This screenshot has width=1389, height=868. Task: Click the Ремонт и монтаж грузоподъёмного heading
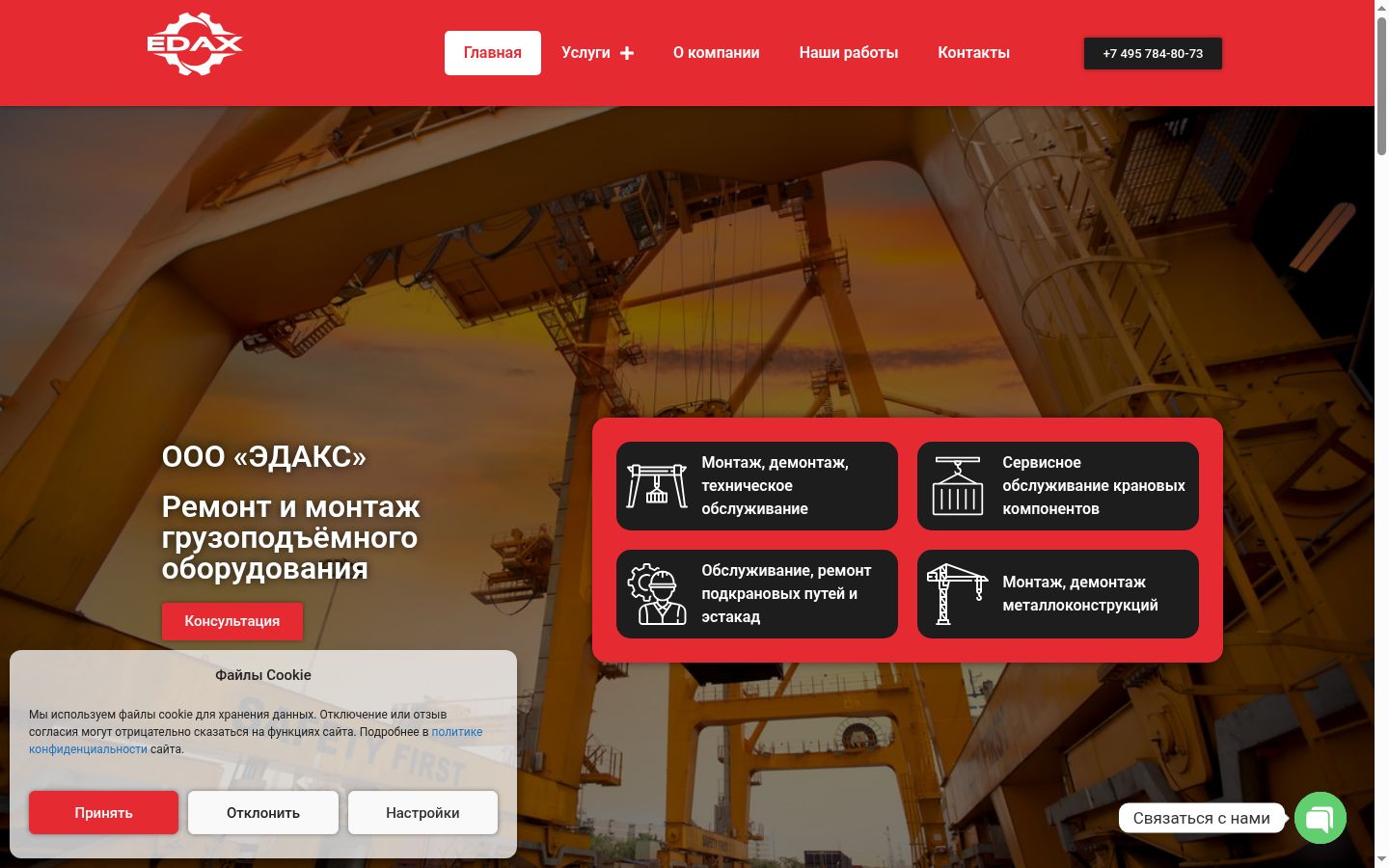tap(291, 537)
